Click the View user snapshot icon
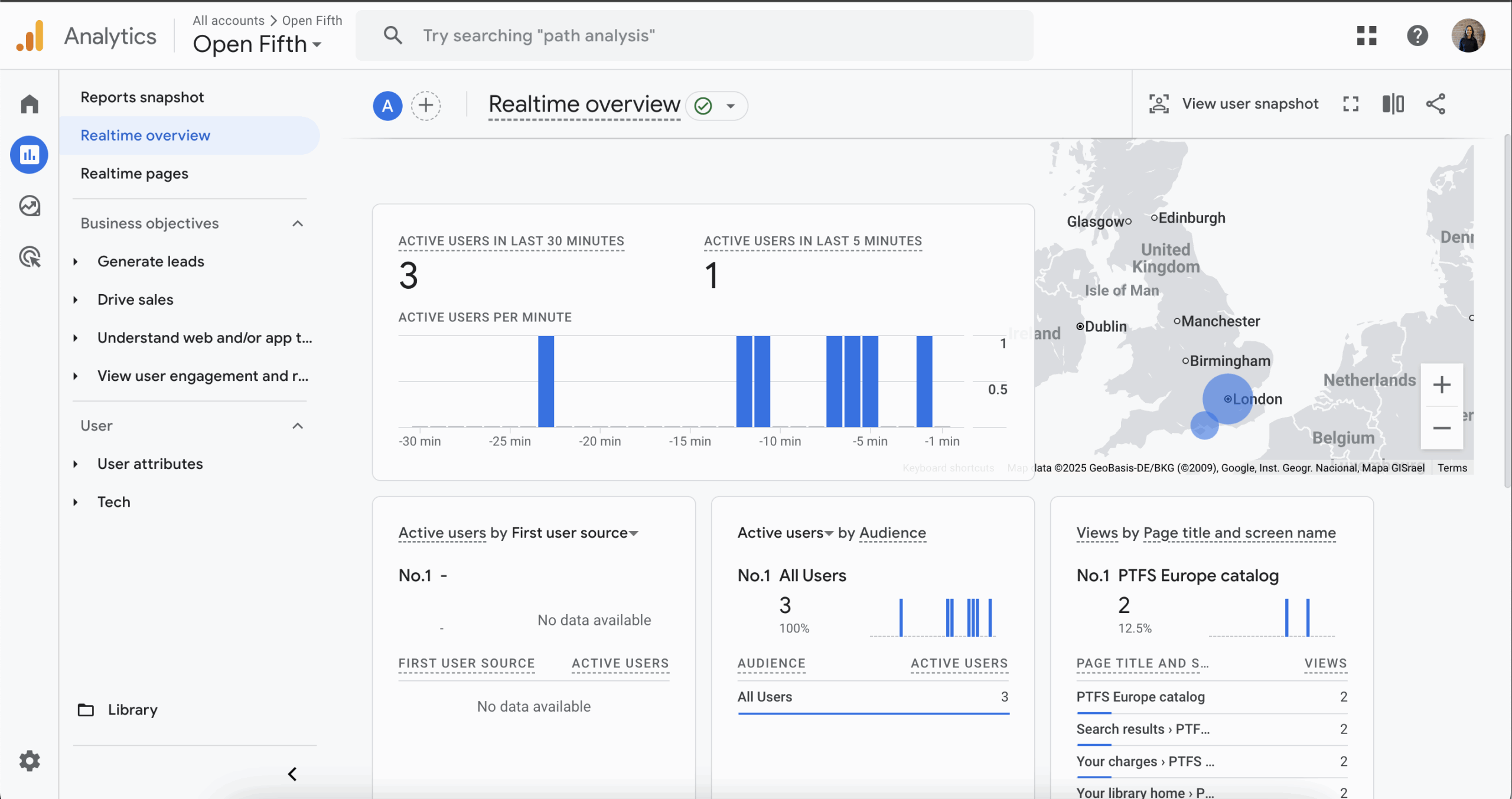 pyautogui.click(x=1159, y=104)
